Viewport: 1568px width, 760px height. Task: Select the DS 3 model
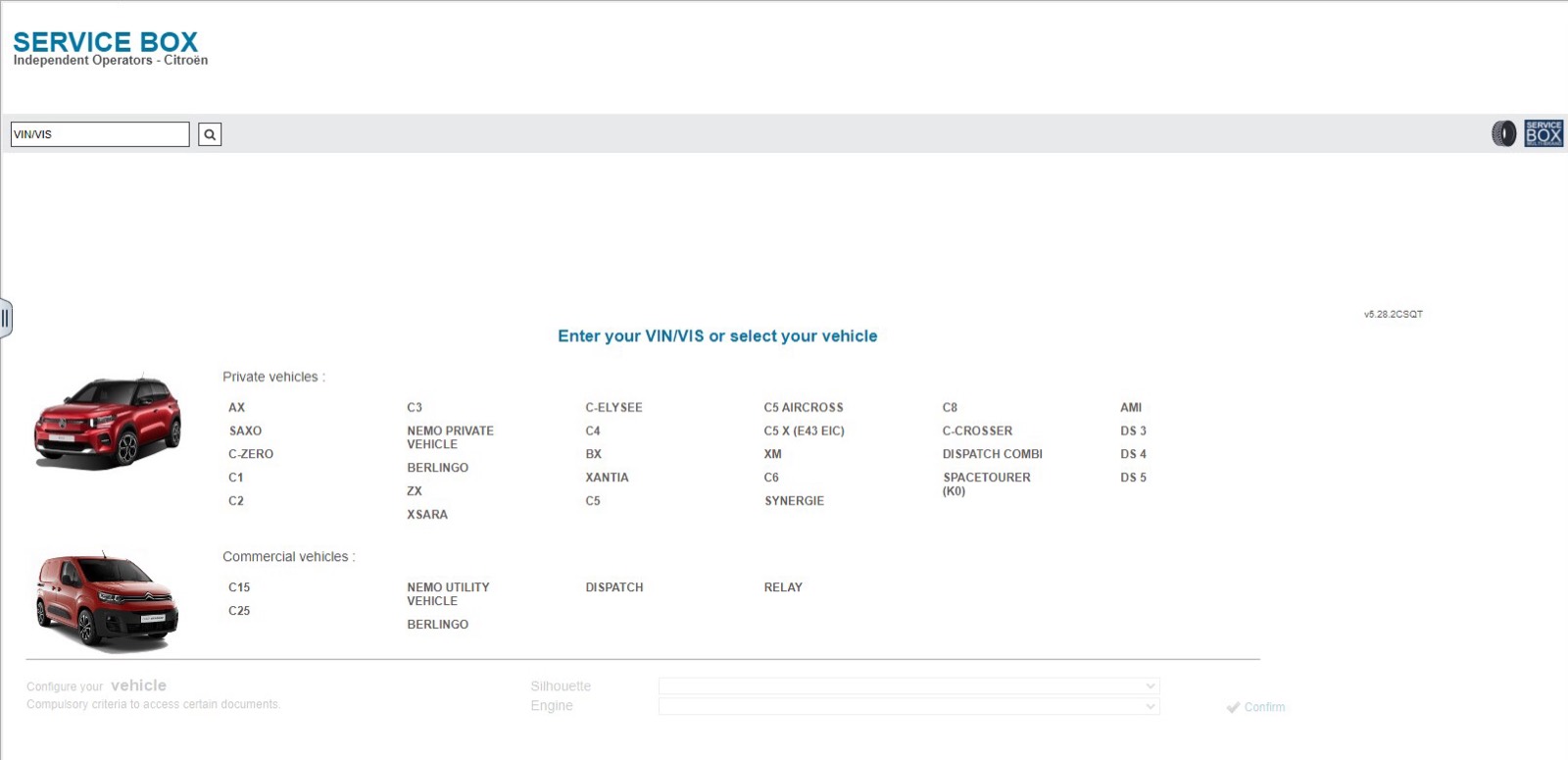pos(1133,431)
